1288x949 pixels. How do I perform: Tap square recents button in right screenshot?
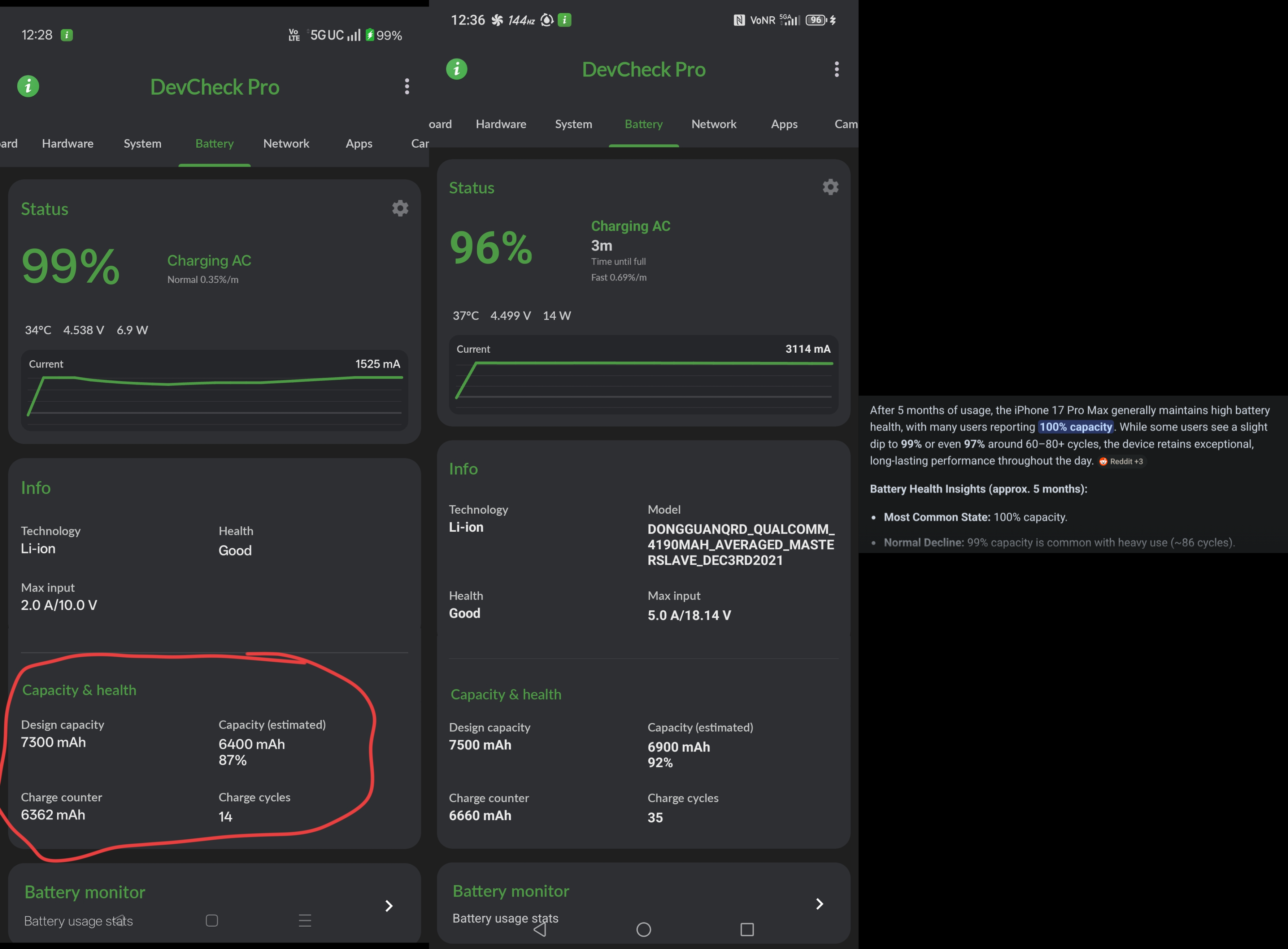click(x=747, y=929)
